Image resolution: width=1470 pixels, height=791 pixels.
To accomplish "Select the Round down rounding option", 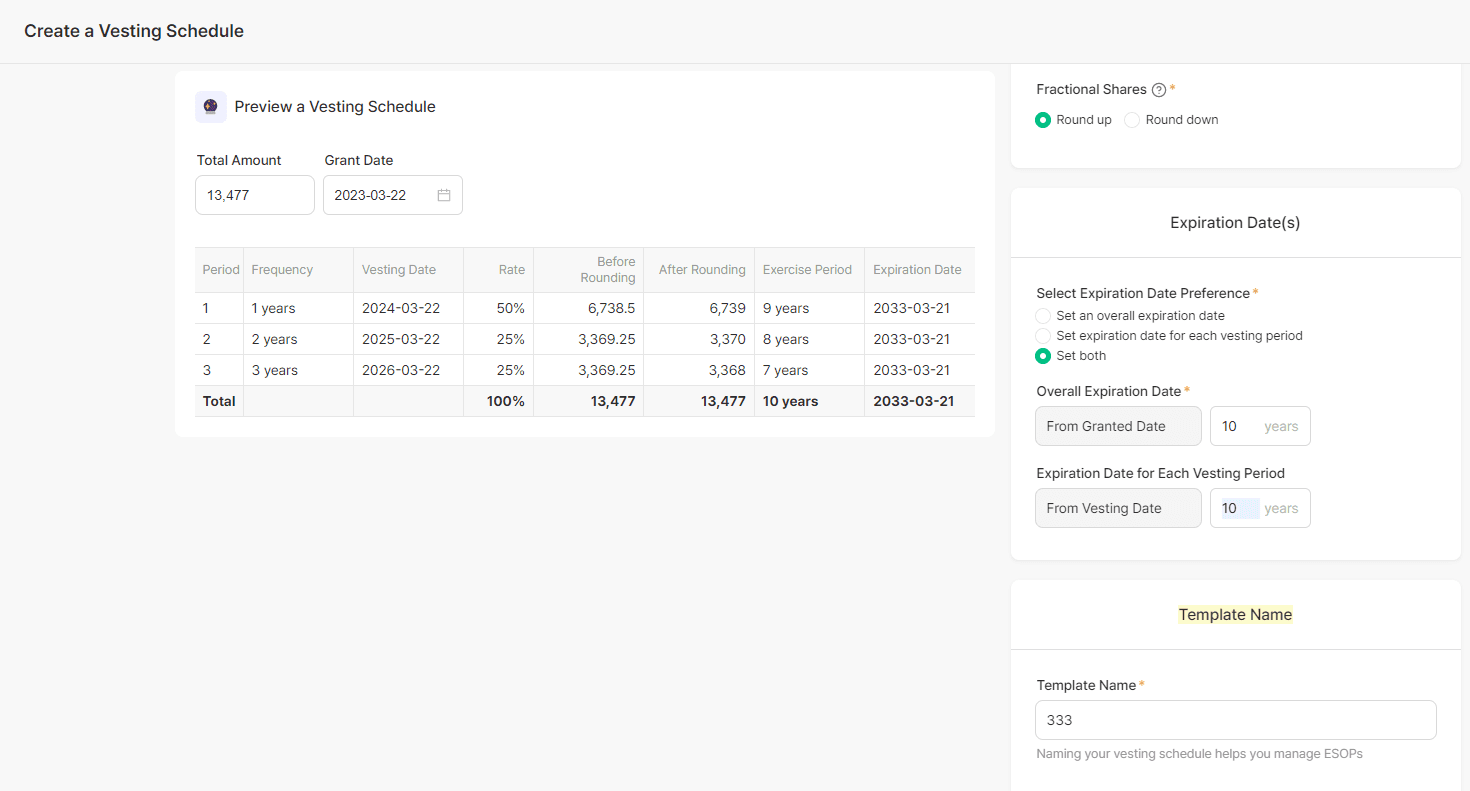I will tap(1131, 119).
